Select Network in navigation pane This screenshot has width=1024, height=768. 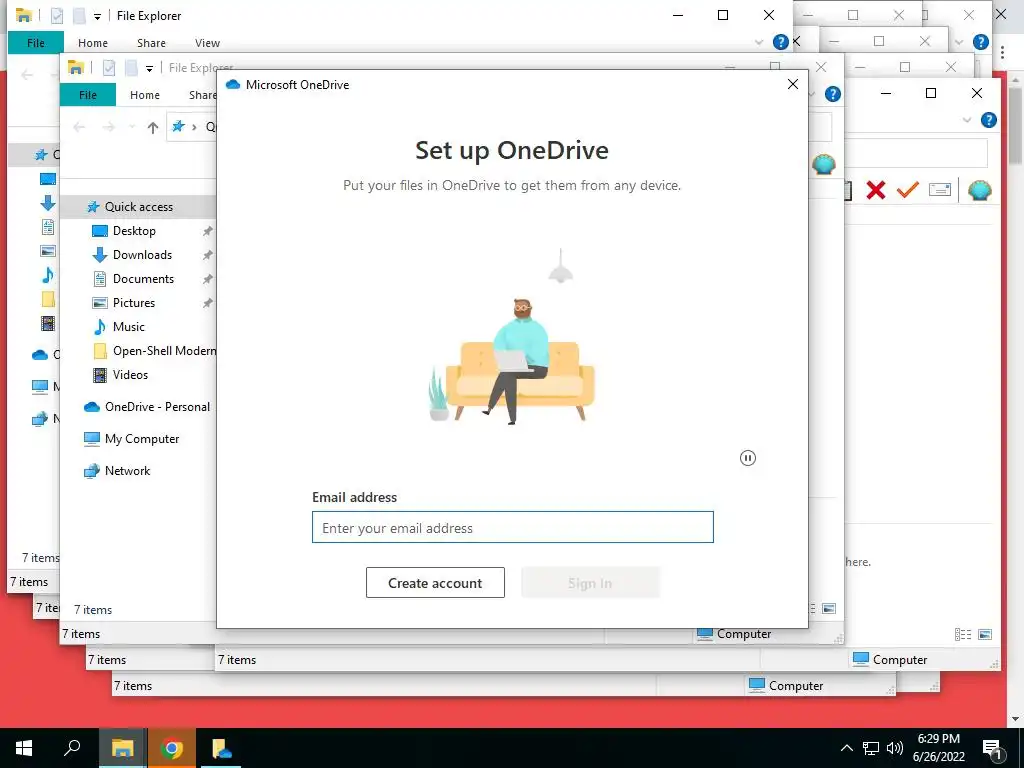tap(127, 471)
